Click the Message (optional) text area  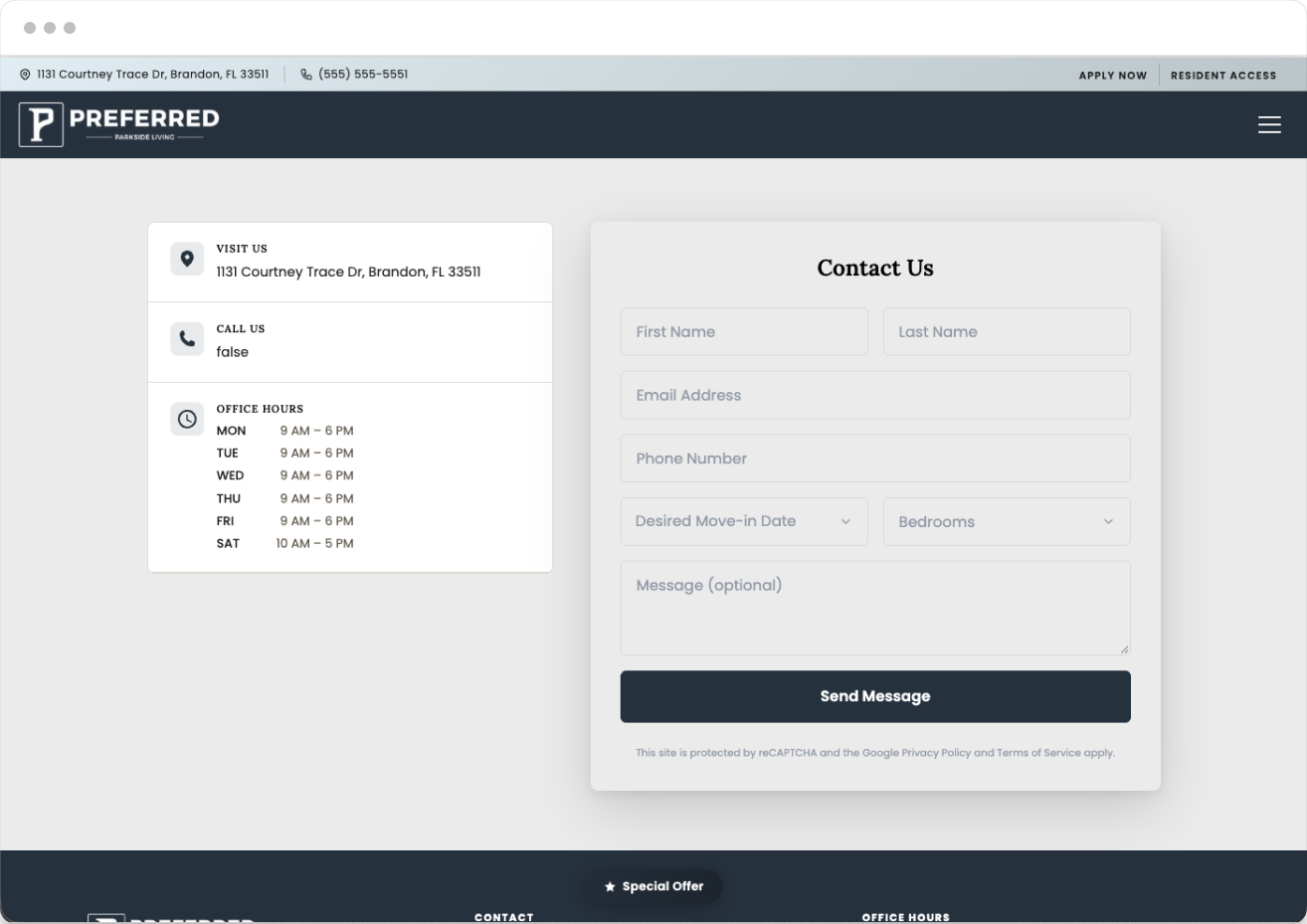[875, 608]
